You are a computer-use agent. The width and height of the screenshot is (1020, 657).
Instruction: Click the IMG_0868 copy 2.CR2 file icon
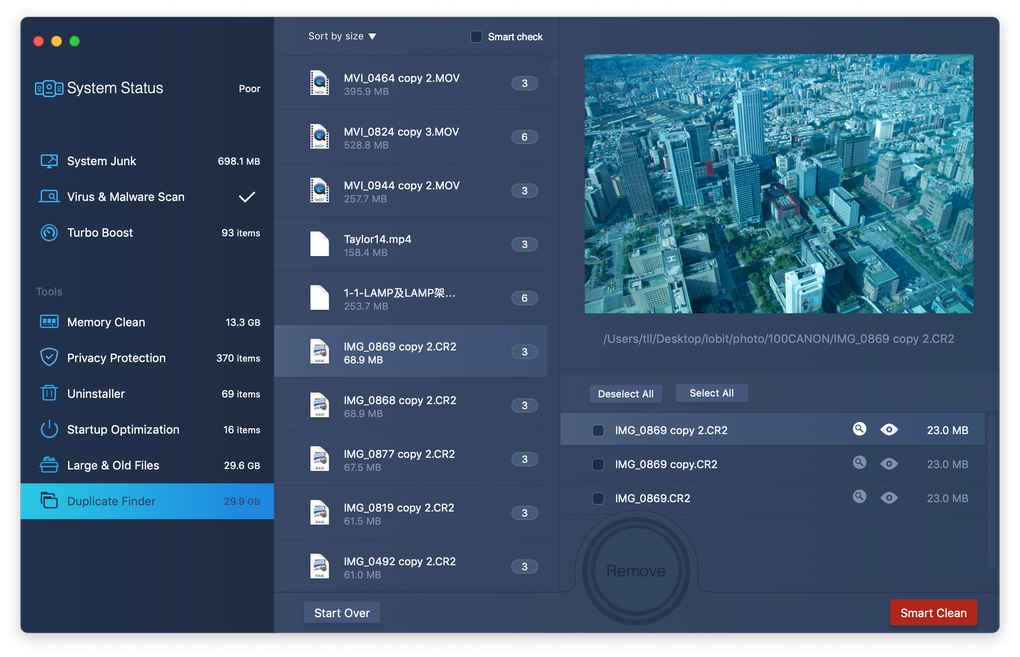click(x=319, y=405)
